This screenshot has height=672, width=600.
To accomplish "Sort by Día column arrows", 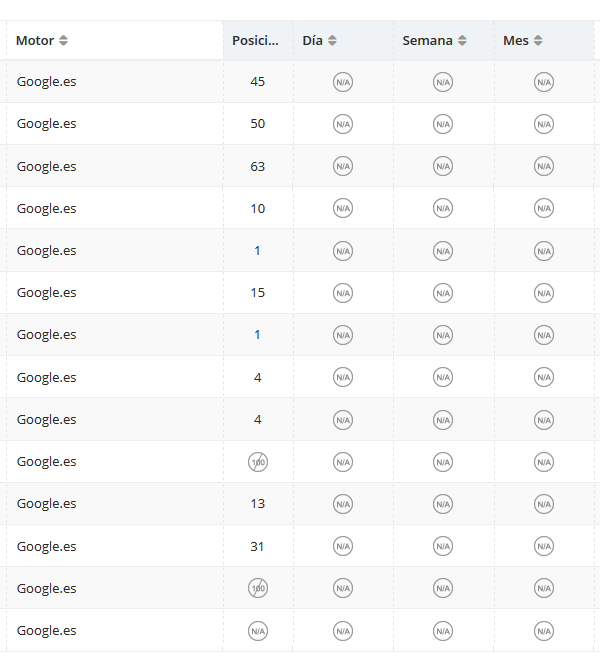I will click(x=332, y=41).
